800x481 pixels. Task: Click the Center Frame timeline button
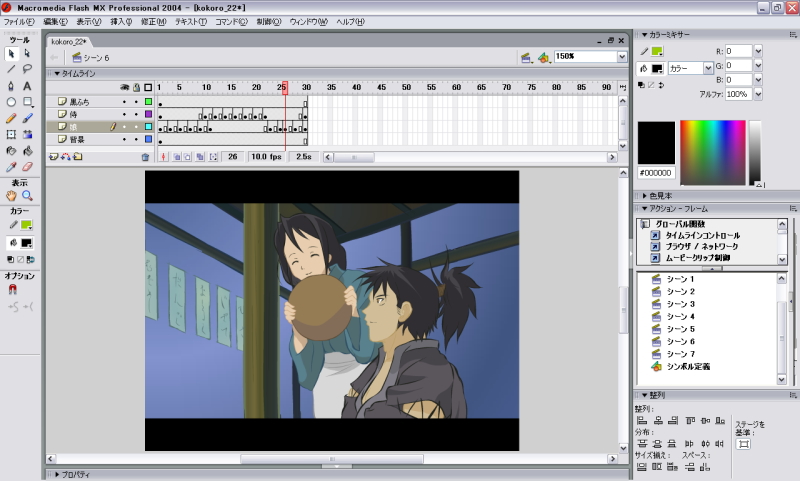(x=163, y=157)
